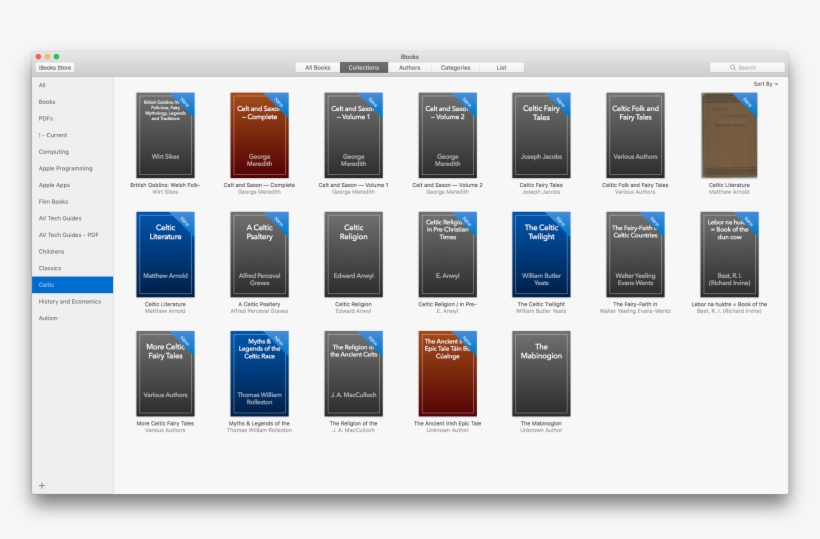820x539 pixels.
Task: Add a new collection with plus button
Action: (x=42, y=486)
